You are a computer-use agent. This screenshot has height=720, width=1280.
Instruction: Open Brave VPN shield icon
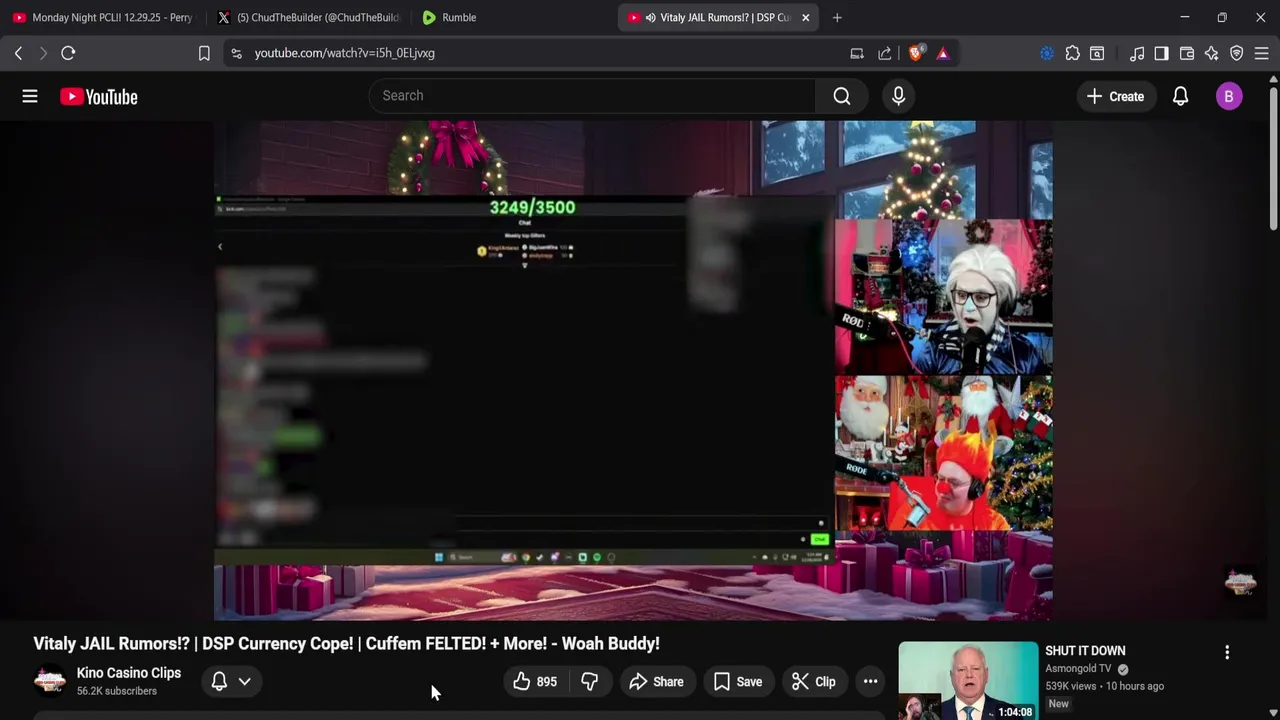coord(1237,53)
